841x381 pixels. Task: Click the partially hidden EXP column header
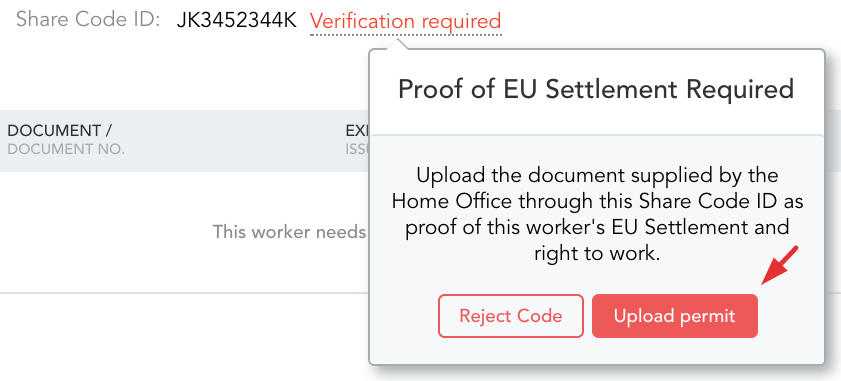point(357,130)
